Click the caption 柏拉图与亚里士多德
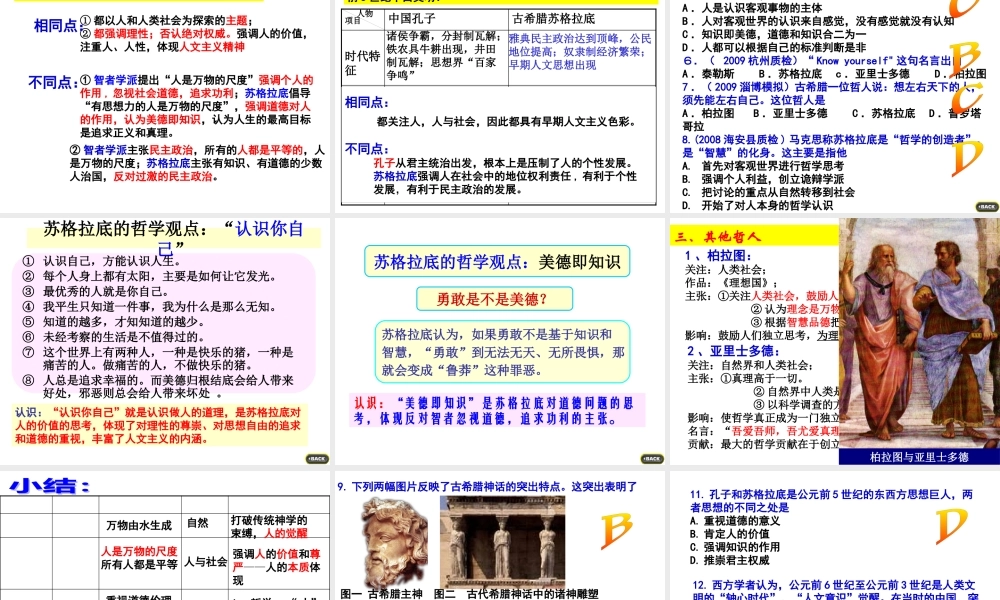The image size is (1000, 600). [x=919, y=457]
